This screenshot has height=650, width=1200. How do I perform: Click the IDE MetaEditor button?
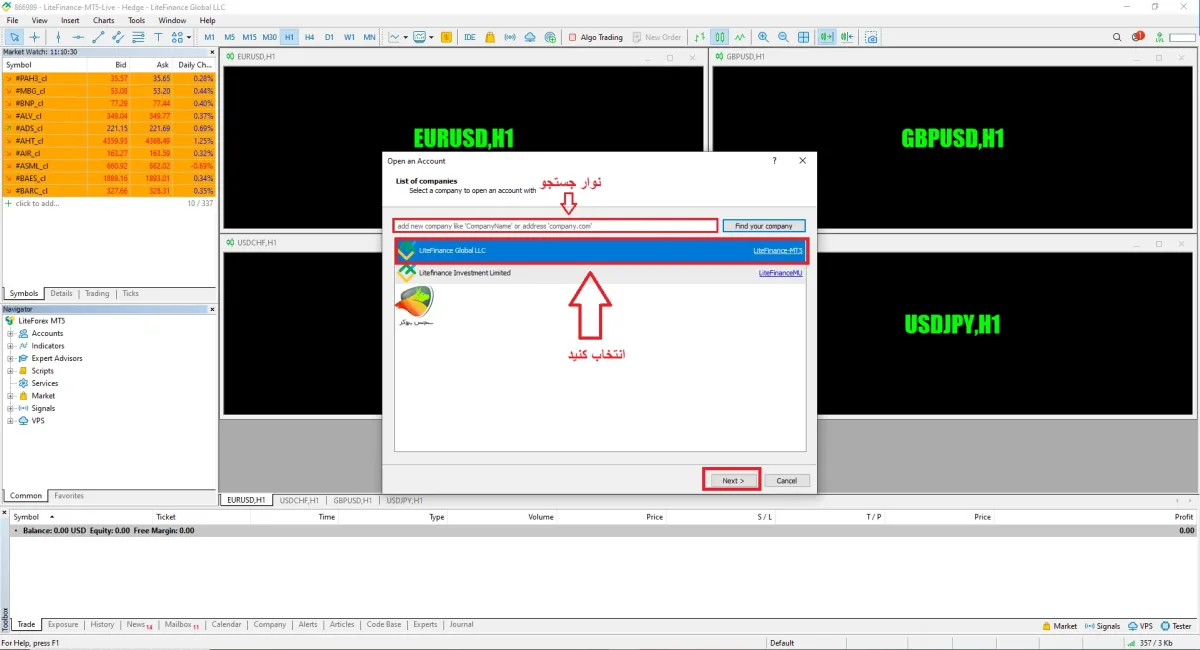(470, 37)
